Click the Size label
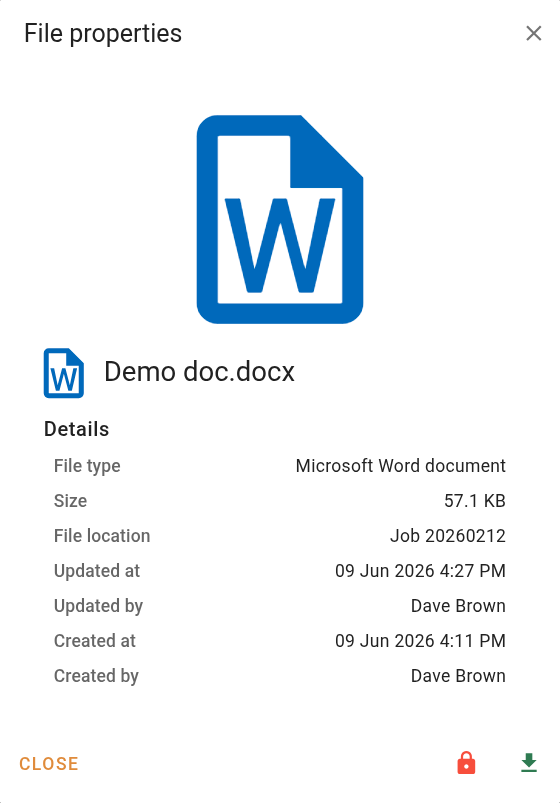 (x=70, y=501)
